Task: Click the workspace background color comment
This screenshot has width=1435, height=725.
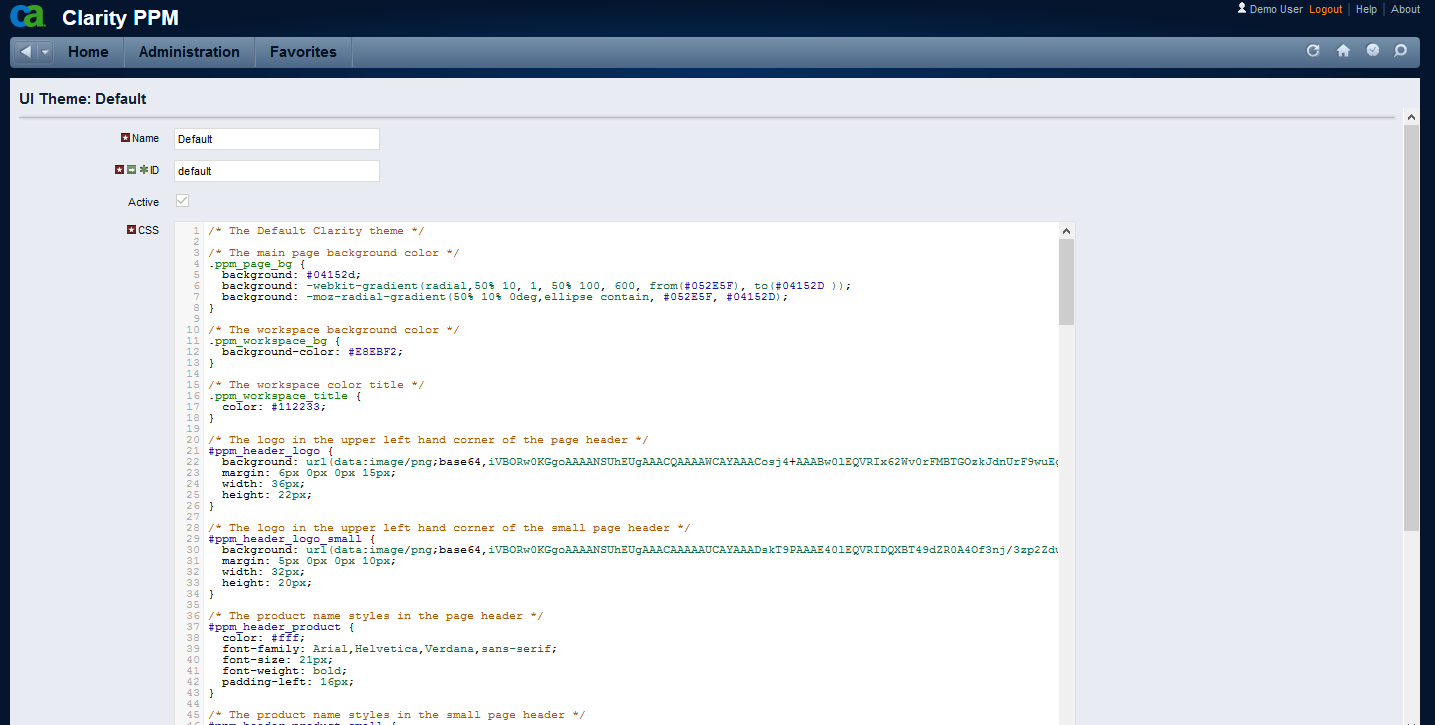Action: coord(333,330)
